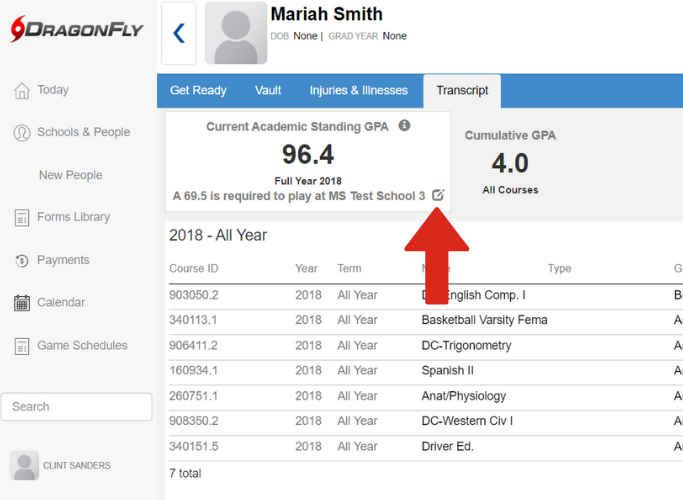683x500 pixels.
Task: Click the back chevron arrow button
Action: pos(179,34)
